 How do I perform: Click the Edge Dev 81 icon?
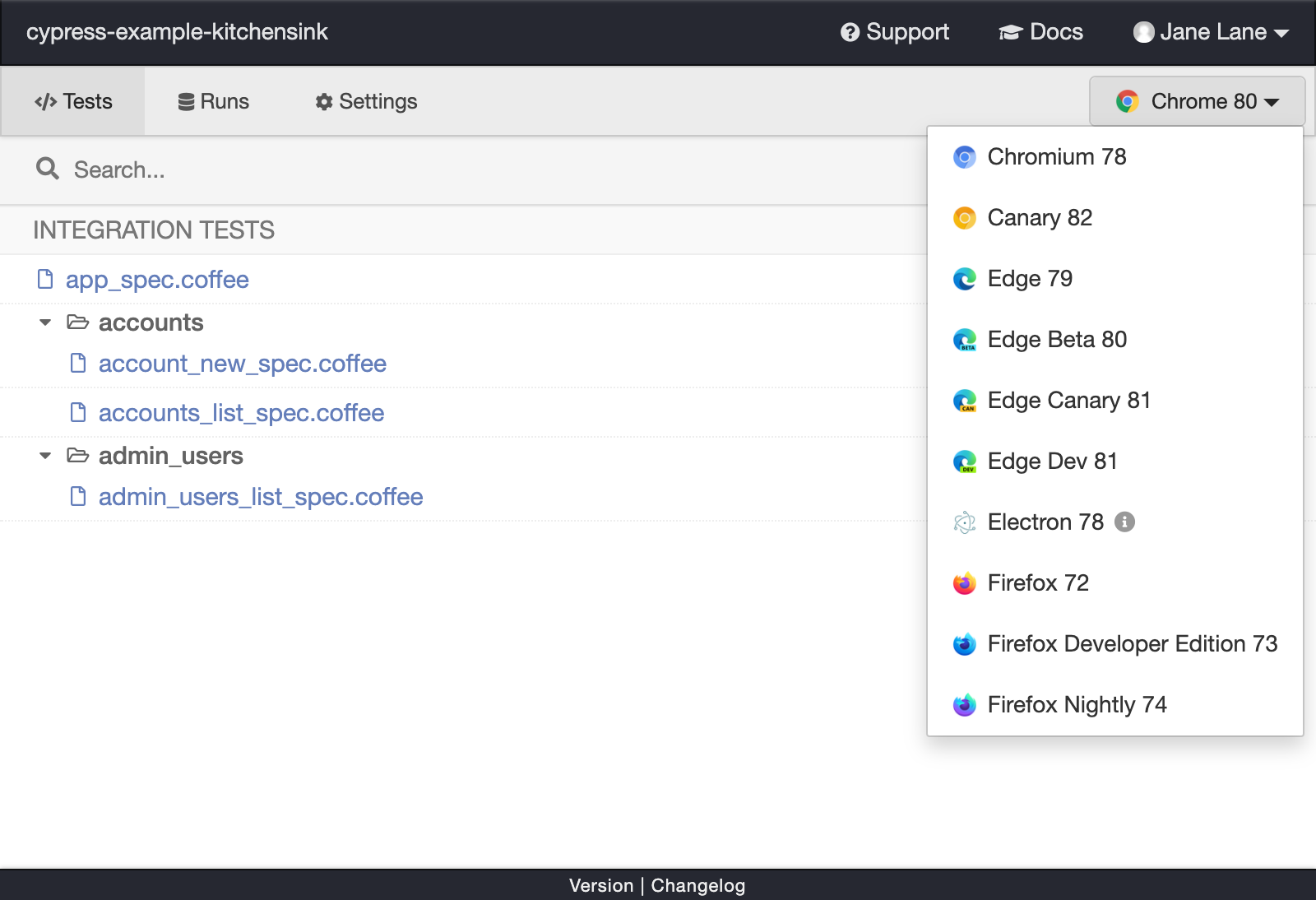tap(964, 462)
